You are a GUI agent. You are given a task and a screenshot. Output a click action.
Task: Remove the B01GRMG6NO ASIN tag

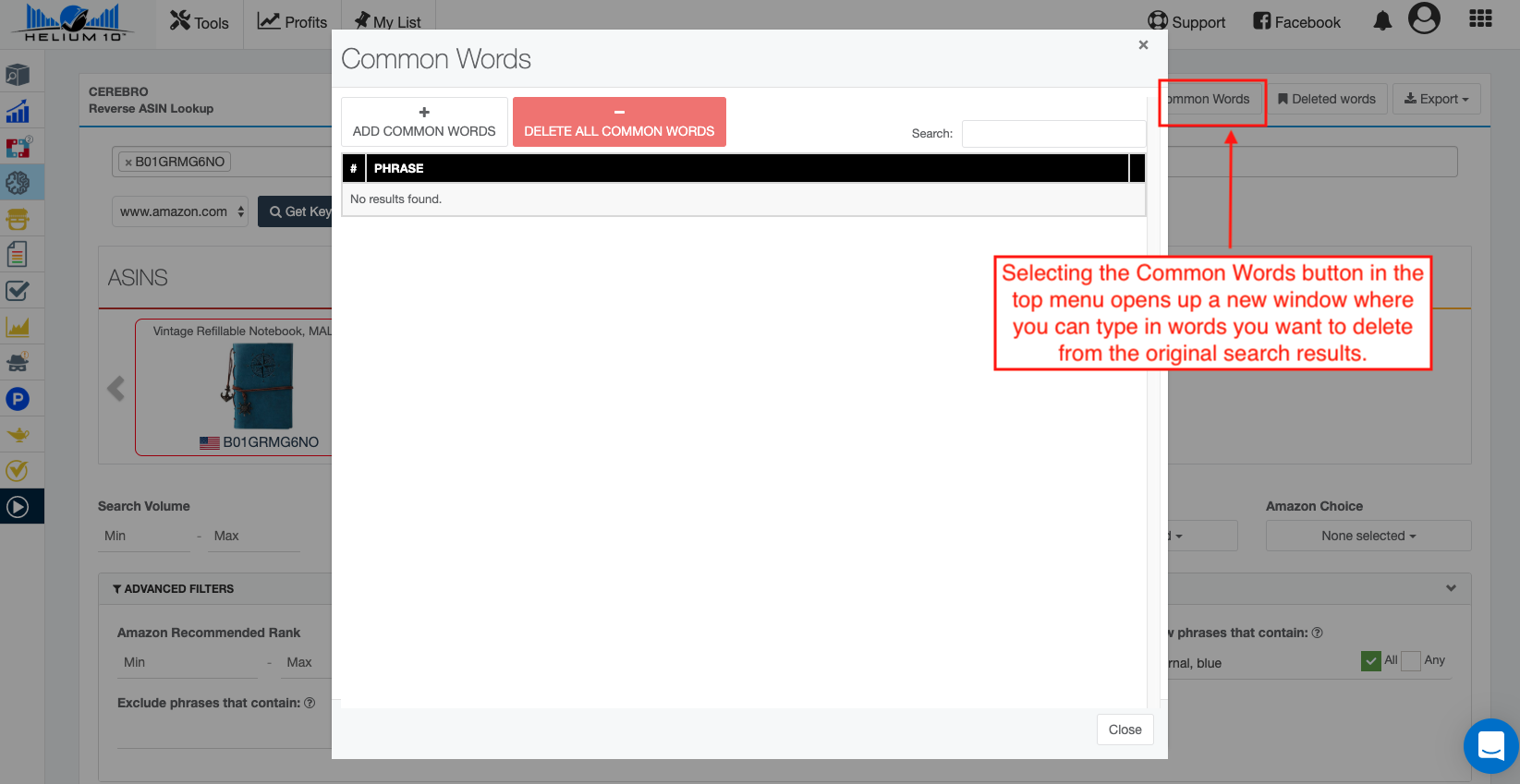click(128, 163)
